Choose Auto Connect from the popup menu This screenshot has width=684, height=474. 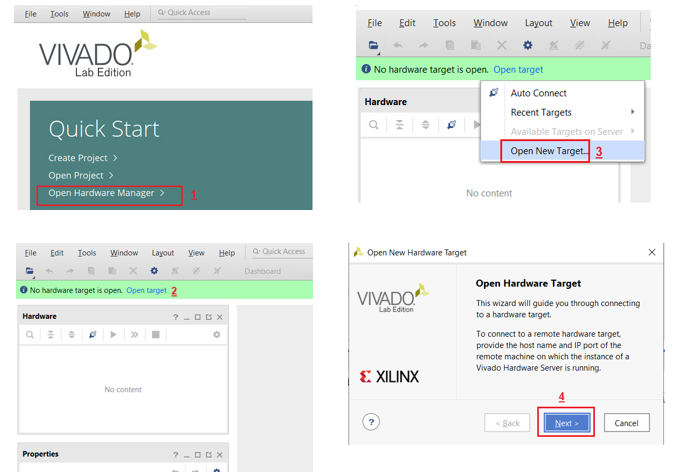pos(538,93)
